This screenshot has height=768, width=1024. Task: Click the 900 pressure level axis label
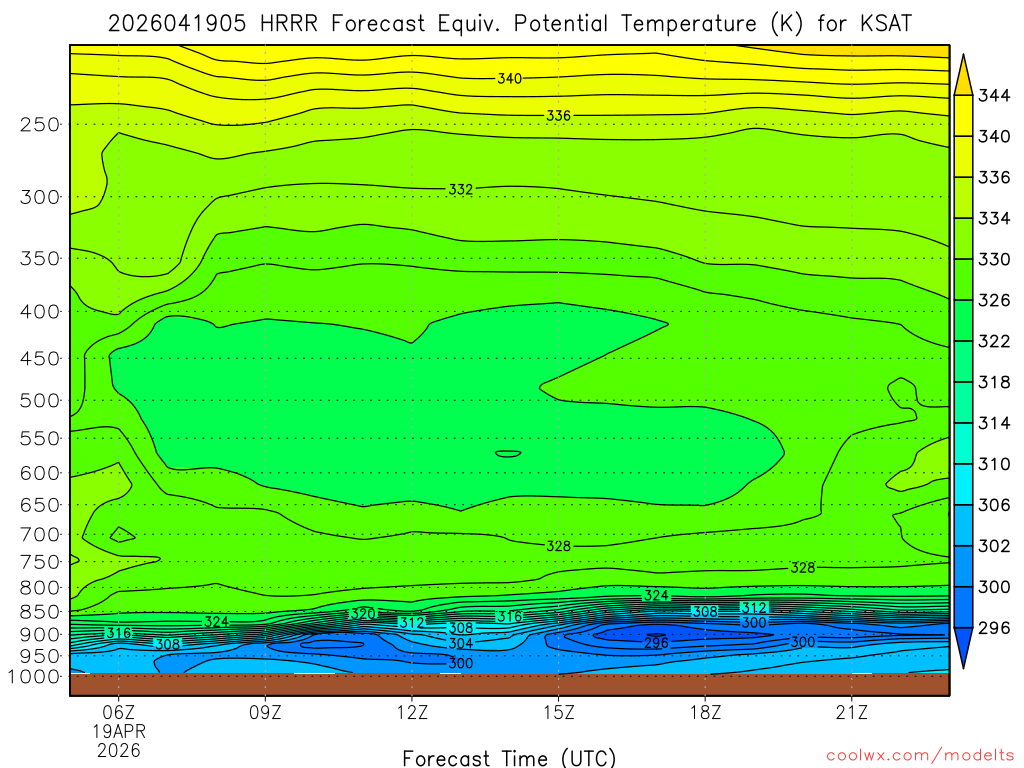click(39, 634)
